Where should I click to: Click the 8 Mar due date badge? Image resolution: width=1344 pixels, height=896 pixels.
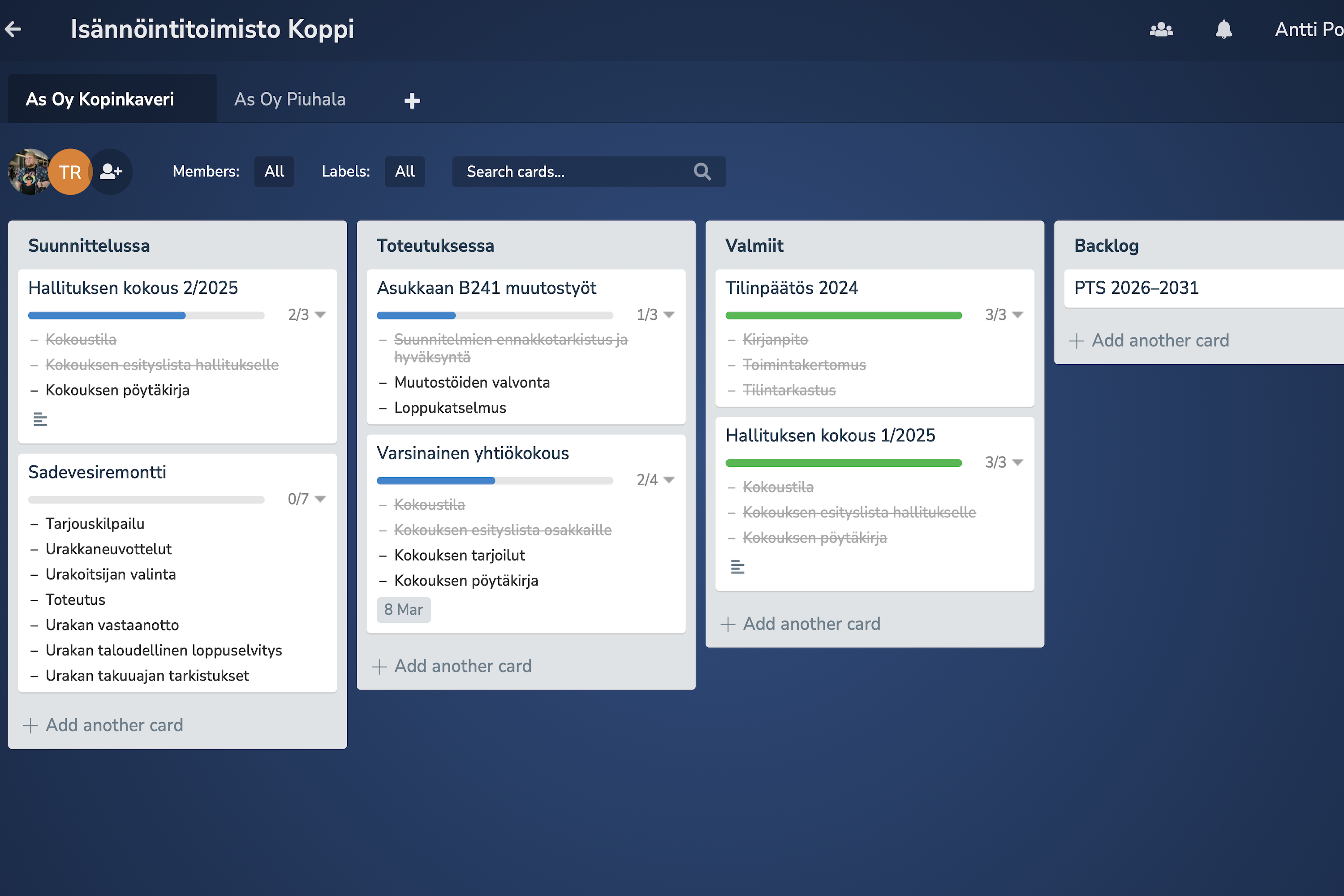pos(404,610)
